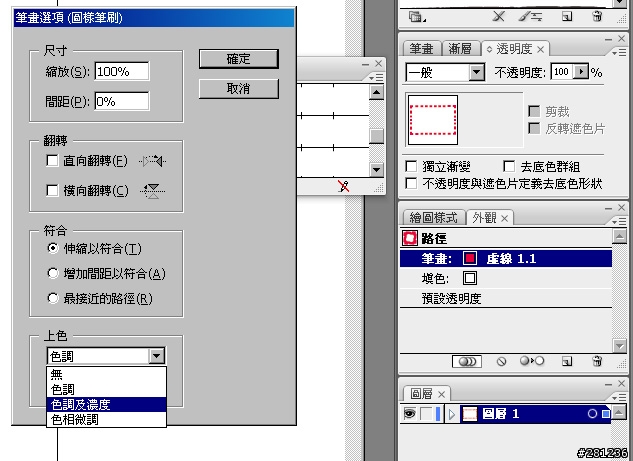Expand 圖層 1 disclosure triangle
Image resolution: width=633 pixels, height=461 pixels.
coord(451,414)
